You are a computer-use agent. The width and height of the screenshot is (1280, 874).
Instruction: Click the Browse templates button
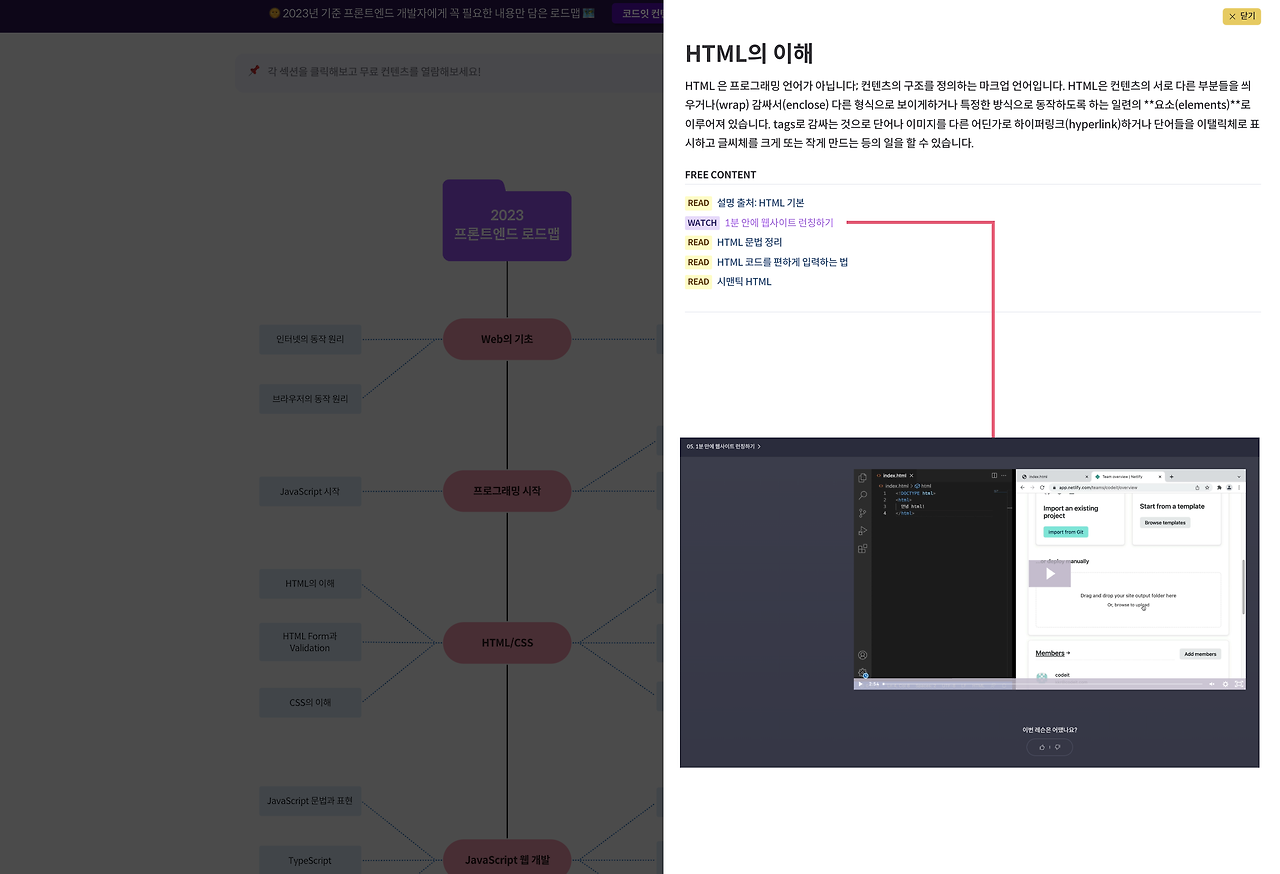coord(1165,523)
